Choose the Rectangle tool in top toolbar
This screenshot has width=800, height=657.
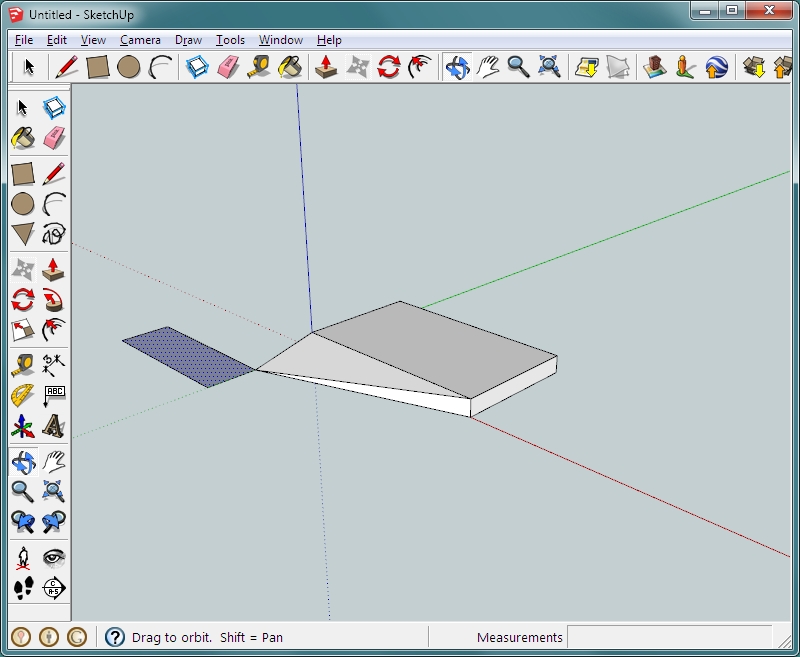tap(97, 67)
